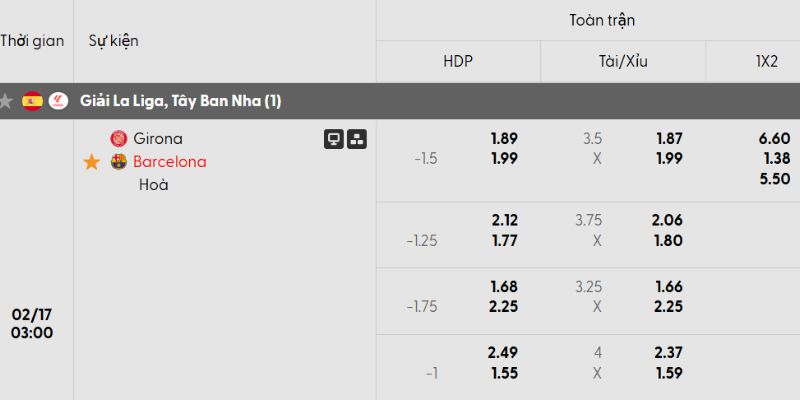The height and width of the screenshot is (400, 800).
Task: Collapse the Giải La Liga, Tây Ban Nha group
Action: (x=180, y=101)
